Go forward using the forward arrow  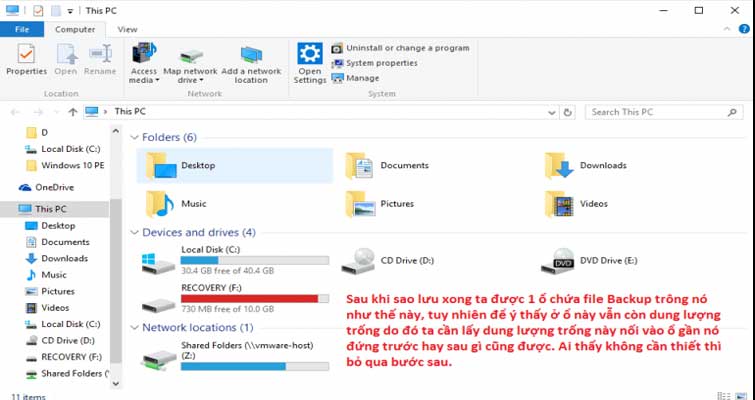38,112
